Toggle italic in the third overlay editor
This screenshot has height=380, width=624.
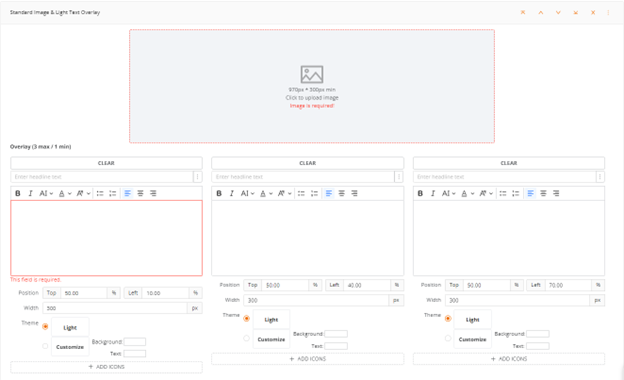tap(433, 193)
